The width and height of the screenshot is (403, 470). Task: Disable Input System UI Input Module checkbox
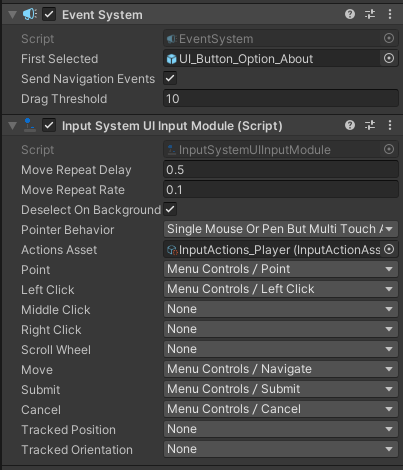[x=49, y=126]
